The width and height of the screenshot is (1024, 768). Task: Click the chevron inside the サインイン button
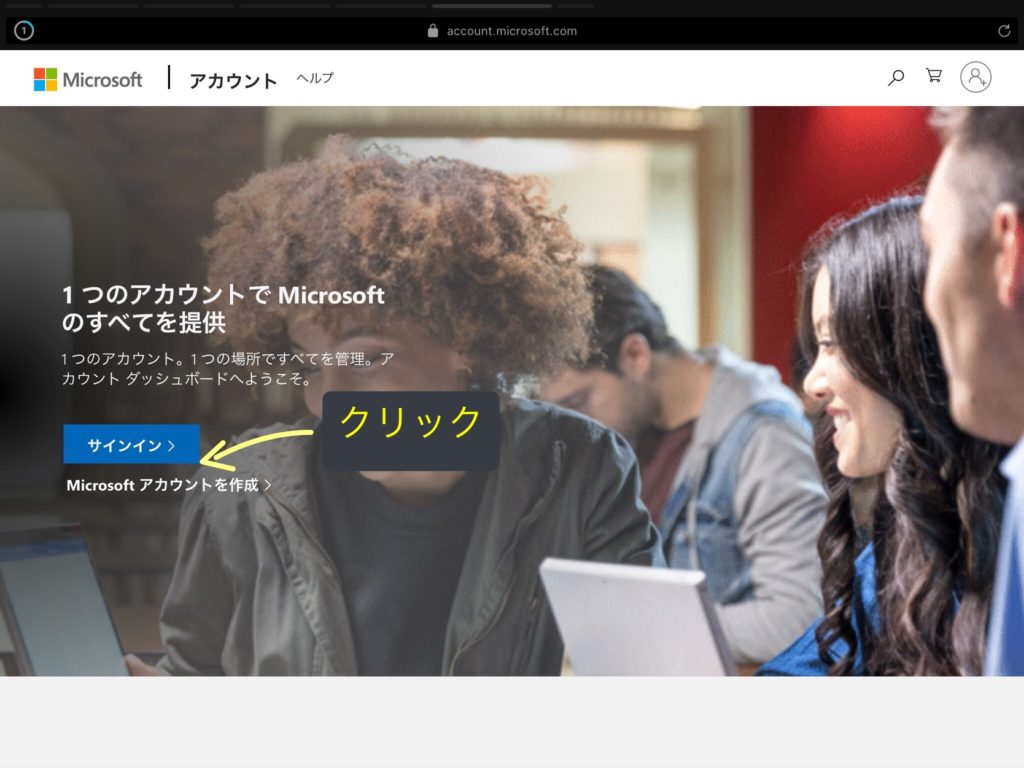pyautogui.click(x=172, y=446)
